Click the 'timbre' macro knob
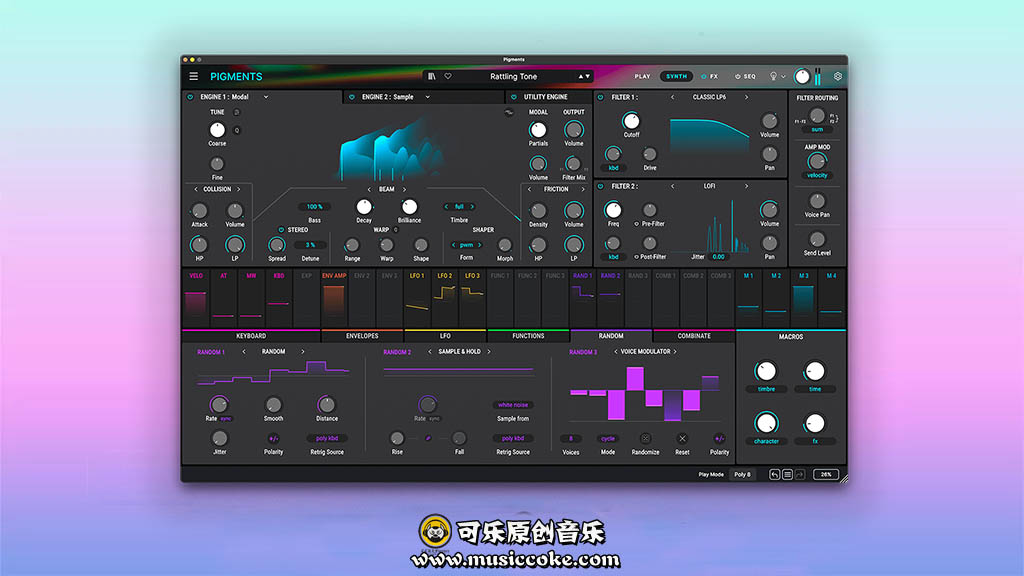Screen dimensions: 1024x576 [766, 372]
